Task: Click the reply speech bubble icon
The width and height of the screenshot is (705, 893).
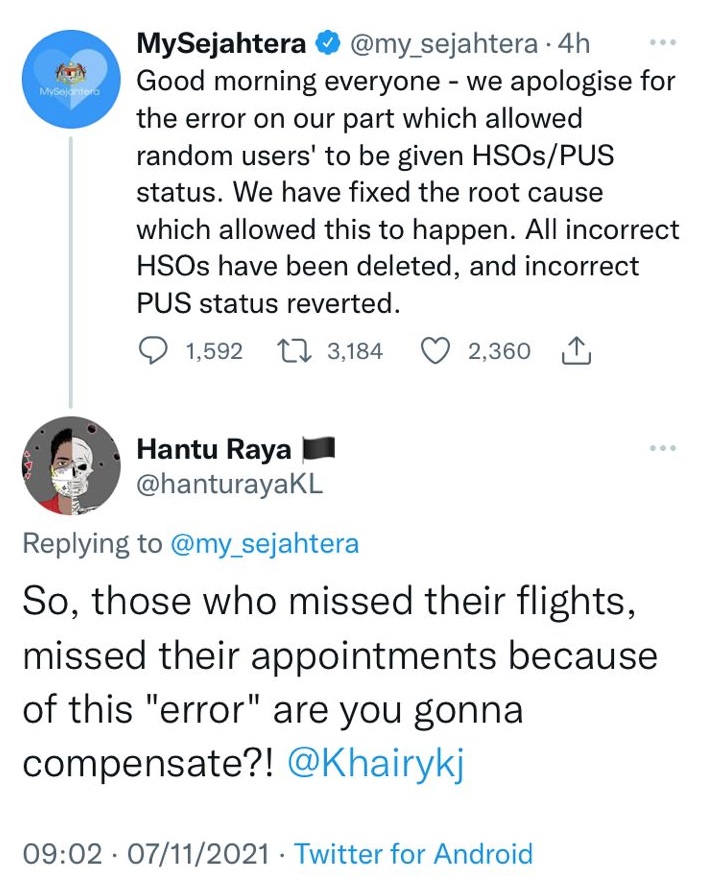Action: click(153, 351)
